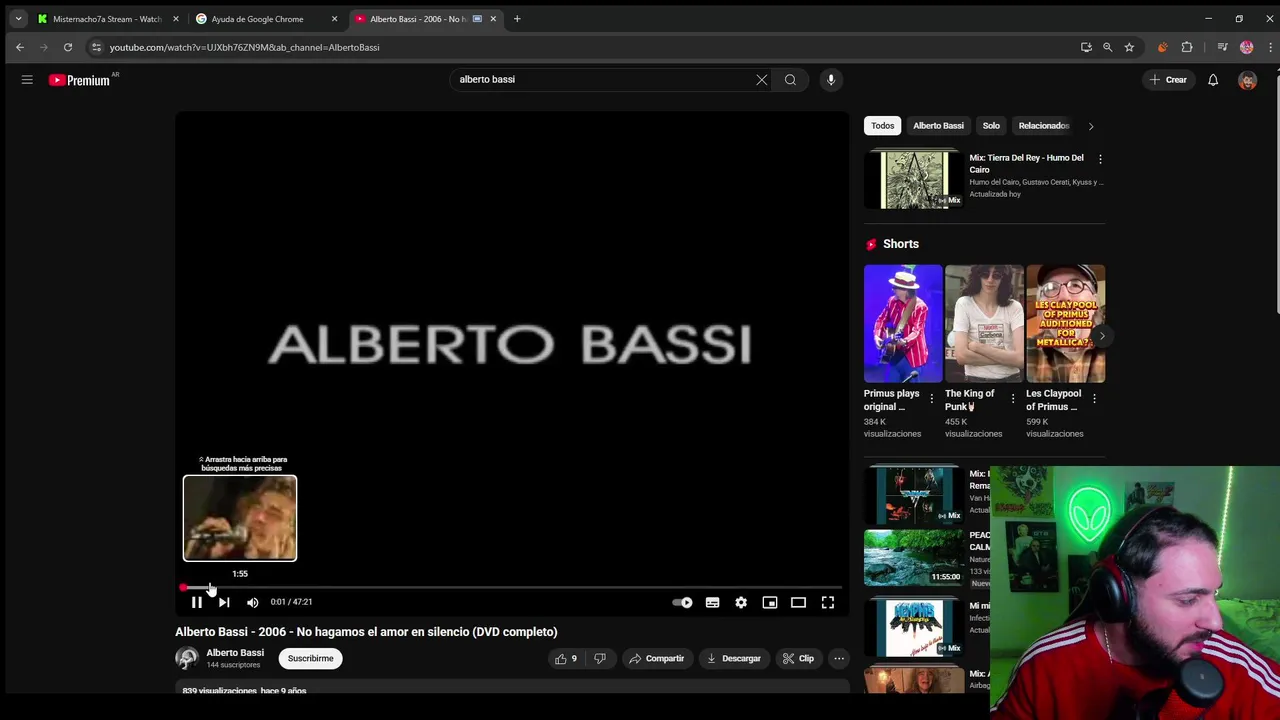Image resolution: width=1280 pixels, height=720 pixels.
Task: Clear the search box text
Action: pos(762,80)
